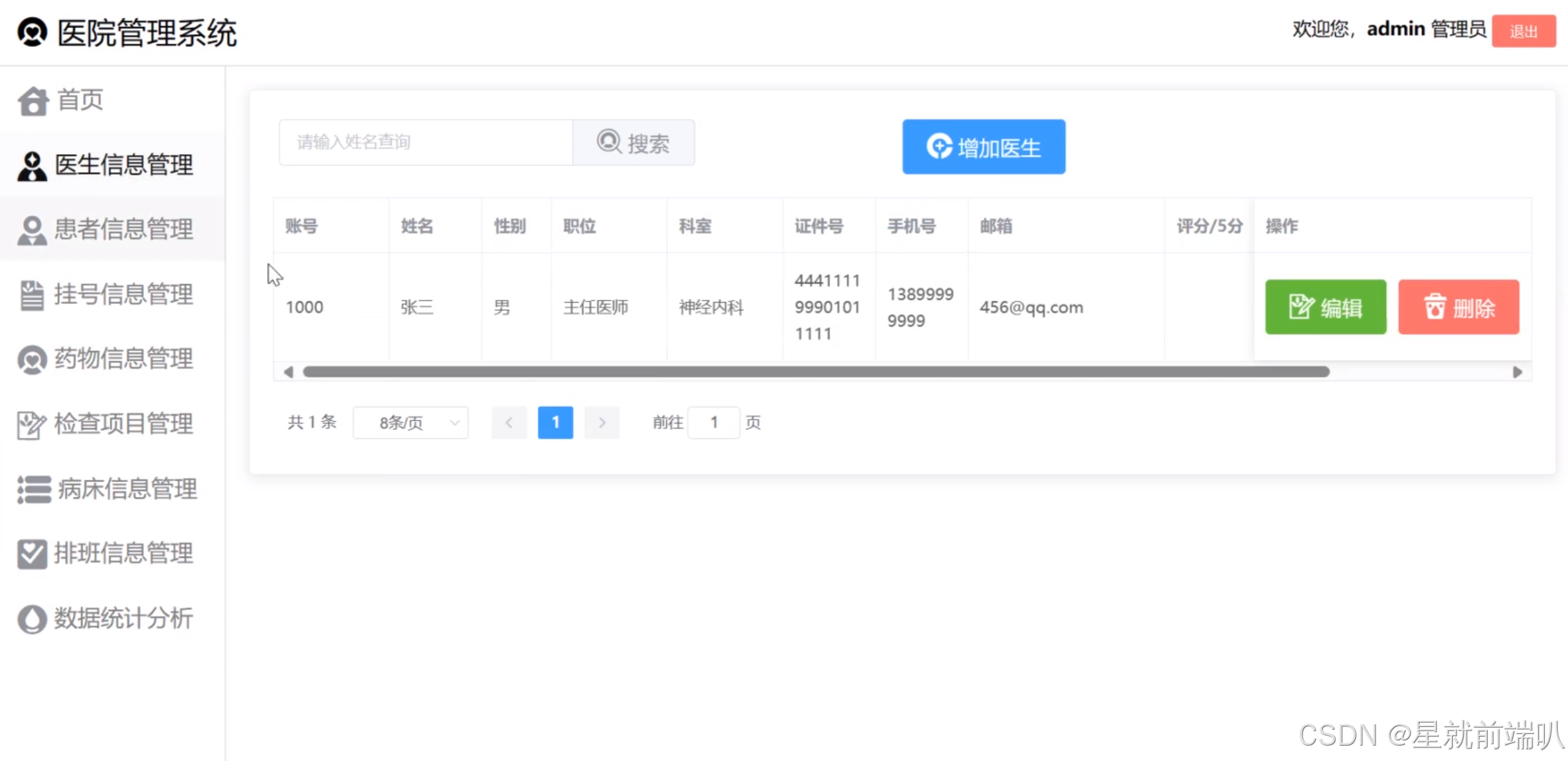The image size is (1568, 761).
Task: Click the inspection items edit icon
Action: point(32,424)
